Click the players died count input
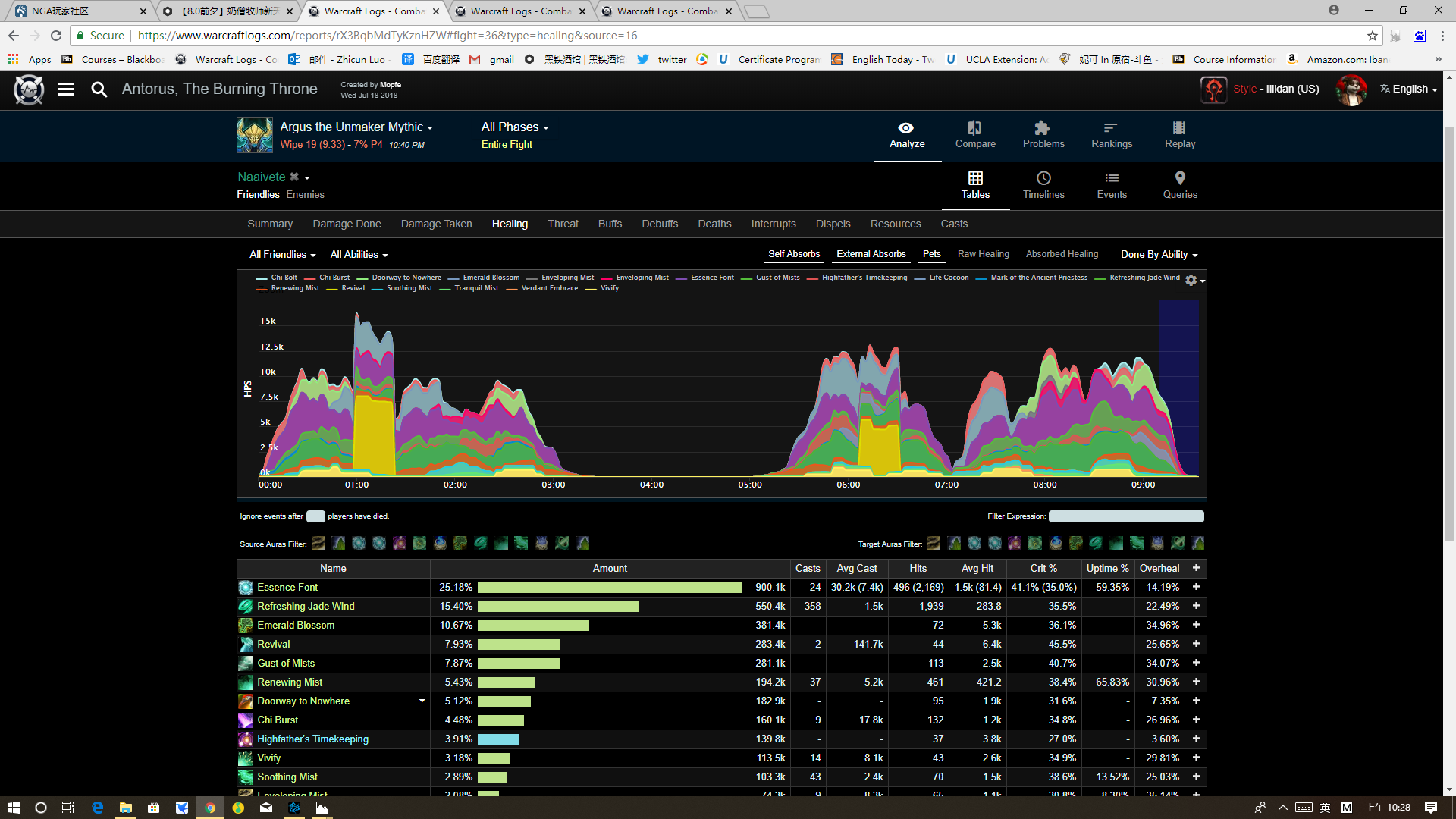 click(315, 516)
